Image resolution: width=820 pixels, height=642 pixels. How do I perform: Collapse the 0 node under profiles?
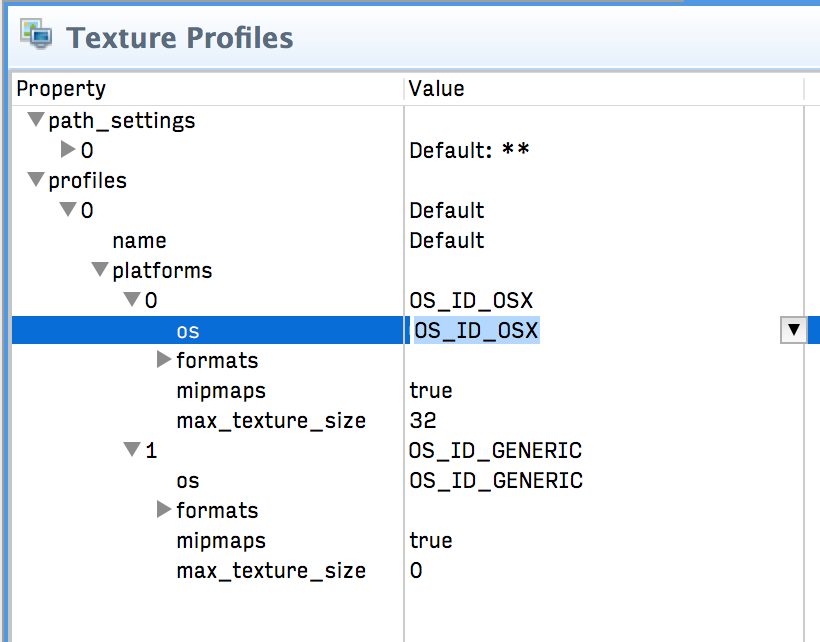coord(67,210)
